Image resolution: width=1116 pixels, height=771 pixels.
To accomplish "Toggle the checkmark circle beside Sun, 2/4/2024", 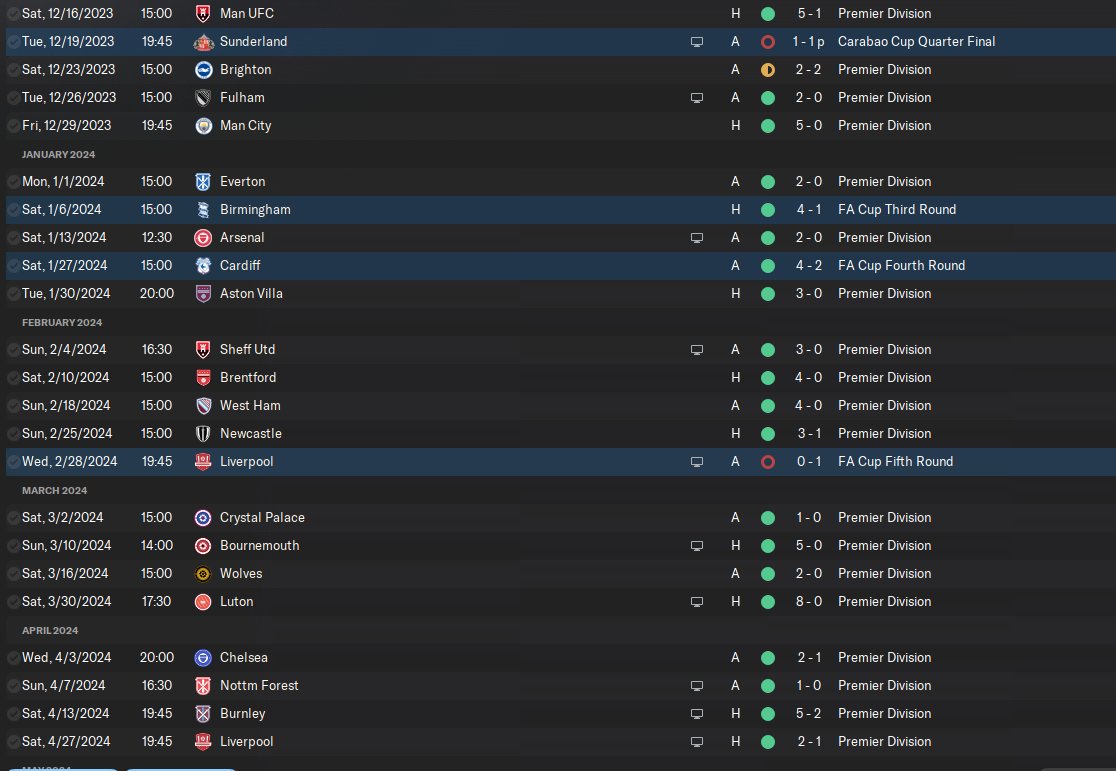I will (x=13, y=350).
